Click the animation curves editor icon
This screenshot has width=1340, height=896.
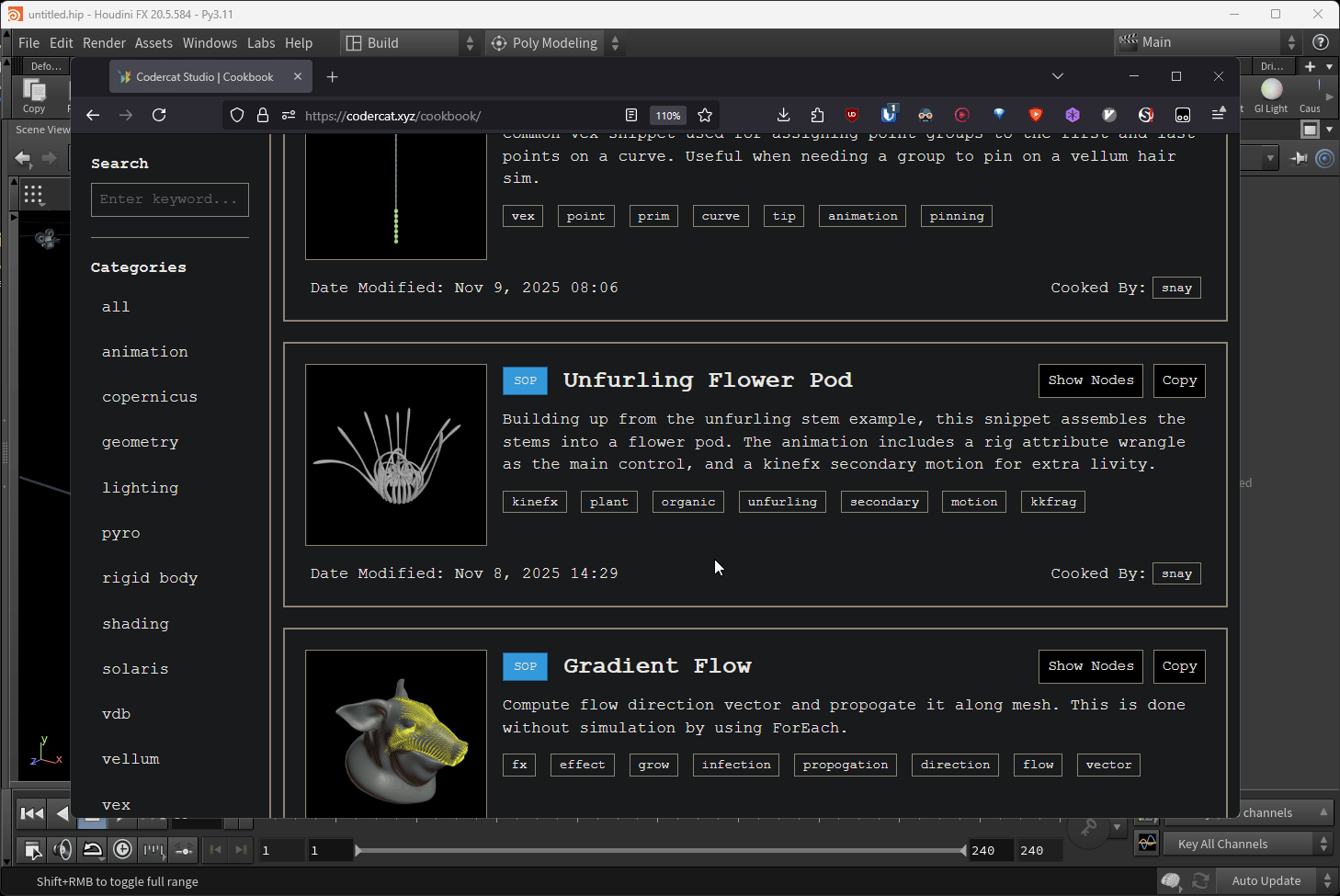(x=1147, y=843)
